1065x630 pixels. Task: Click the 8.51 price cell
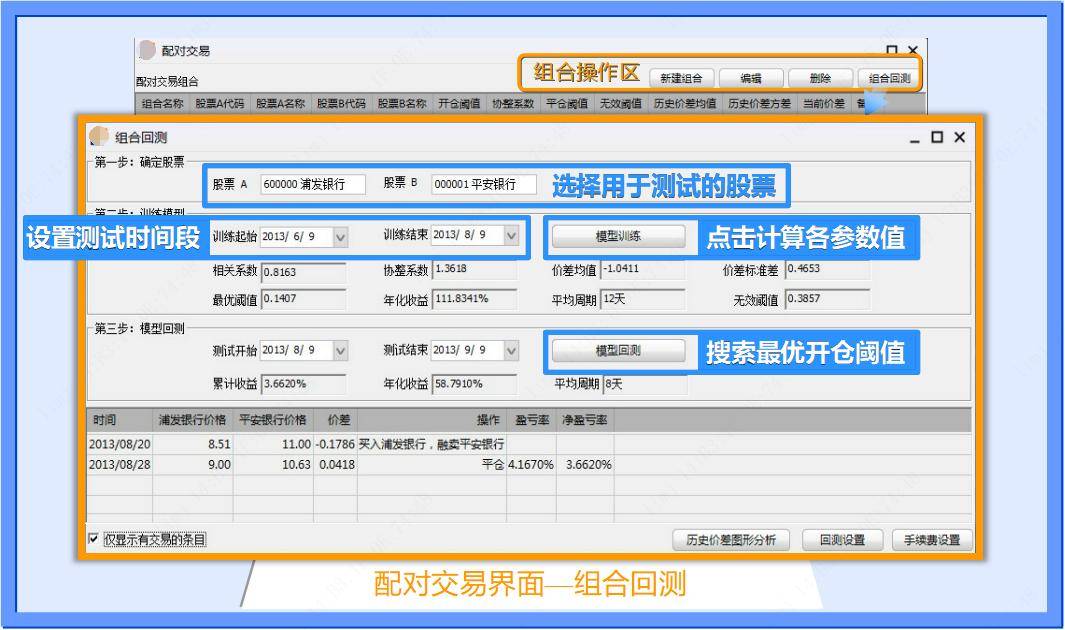click(x=192, y=445)
